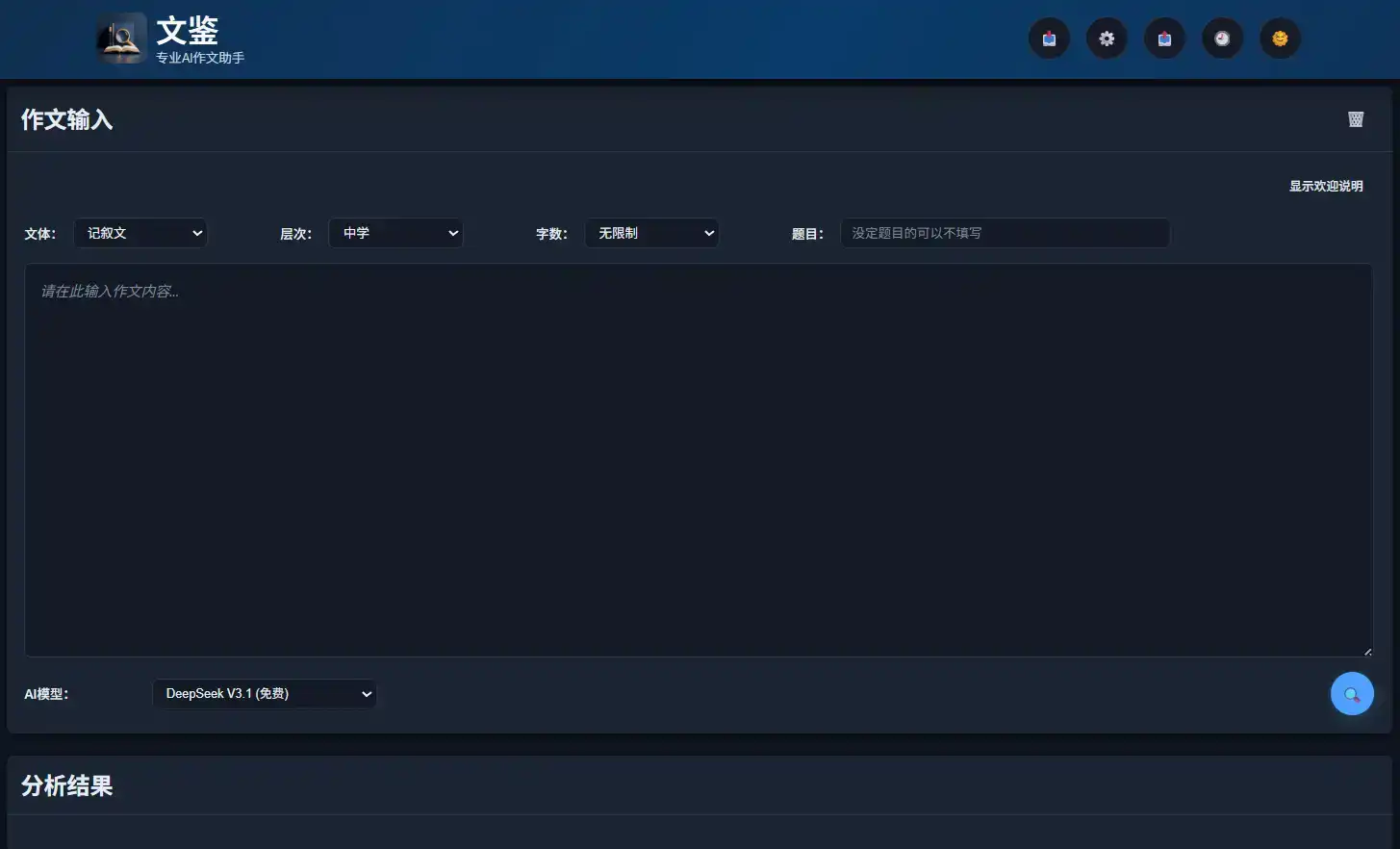Clear the essay with the trash bin icon
This screenshot has height=849, width=1400.
tap(1356, 119)
